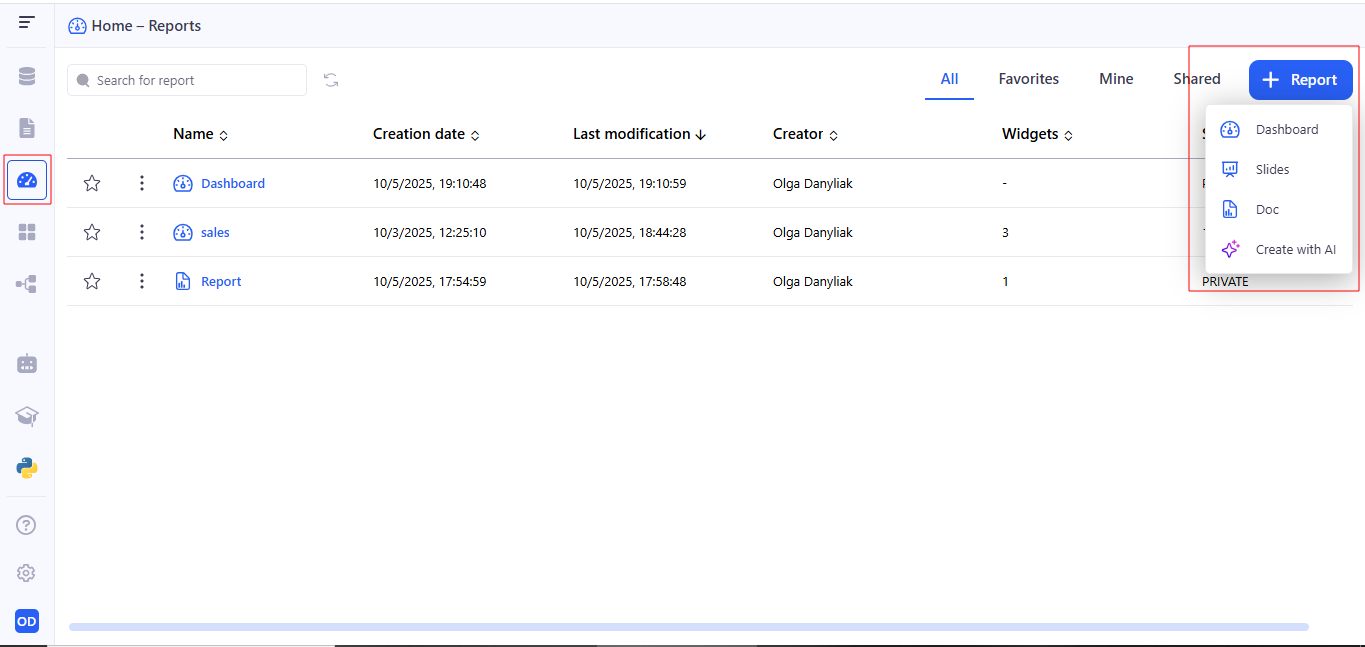1365x647 pixels.
Task: Open the help question mark icon
Action: pyautogui.click(x=27, y=525)
